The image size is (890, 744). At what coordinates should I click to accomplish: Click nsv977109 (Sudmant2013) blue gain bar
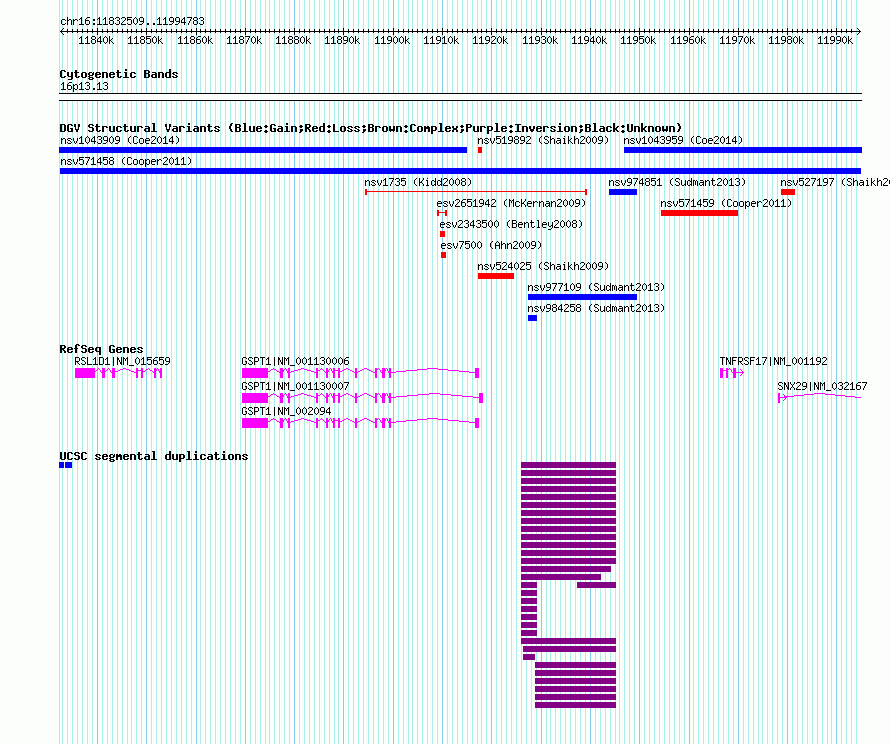[582, 297]
